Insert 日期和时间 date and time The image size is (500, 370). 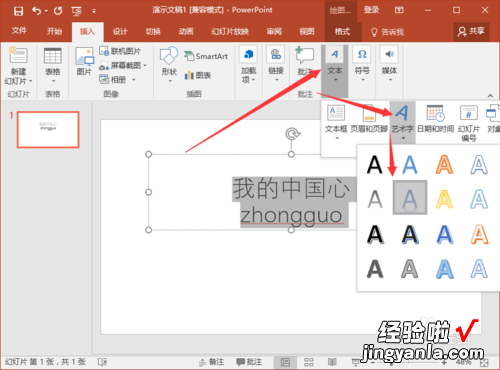(435, 118)
